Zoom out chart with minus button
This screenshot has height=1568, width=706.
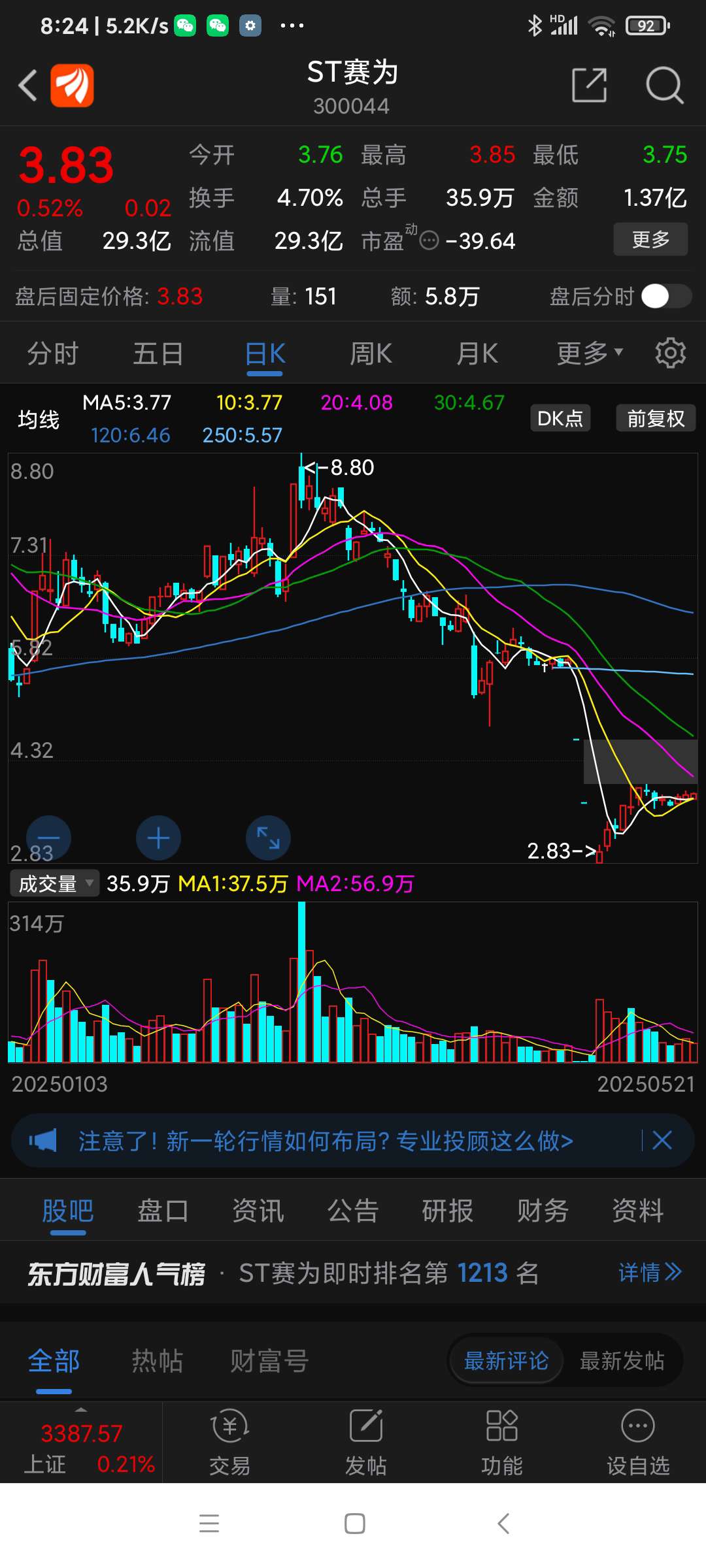click(x=48, y=838)
